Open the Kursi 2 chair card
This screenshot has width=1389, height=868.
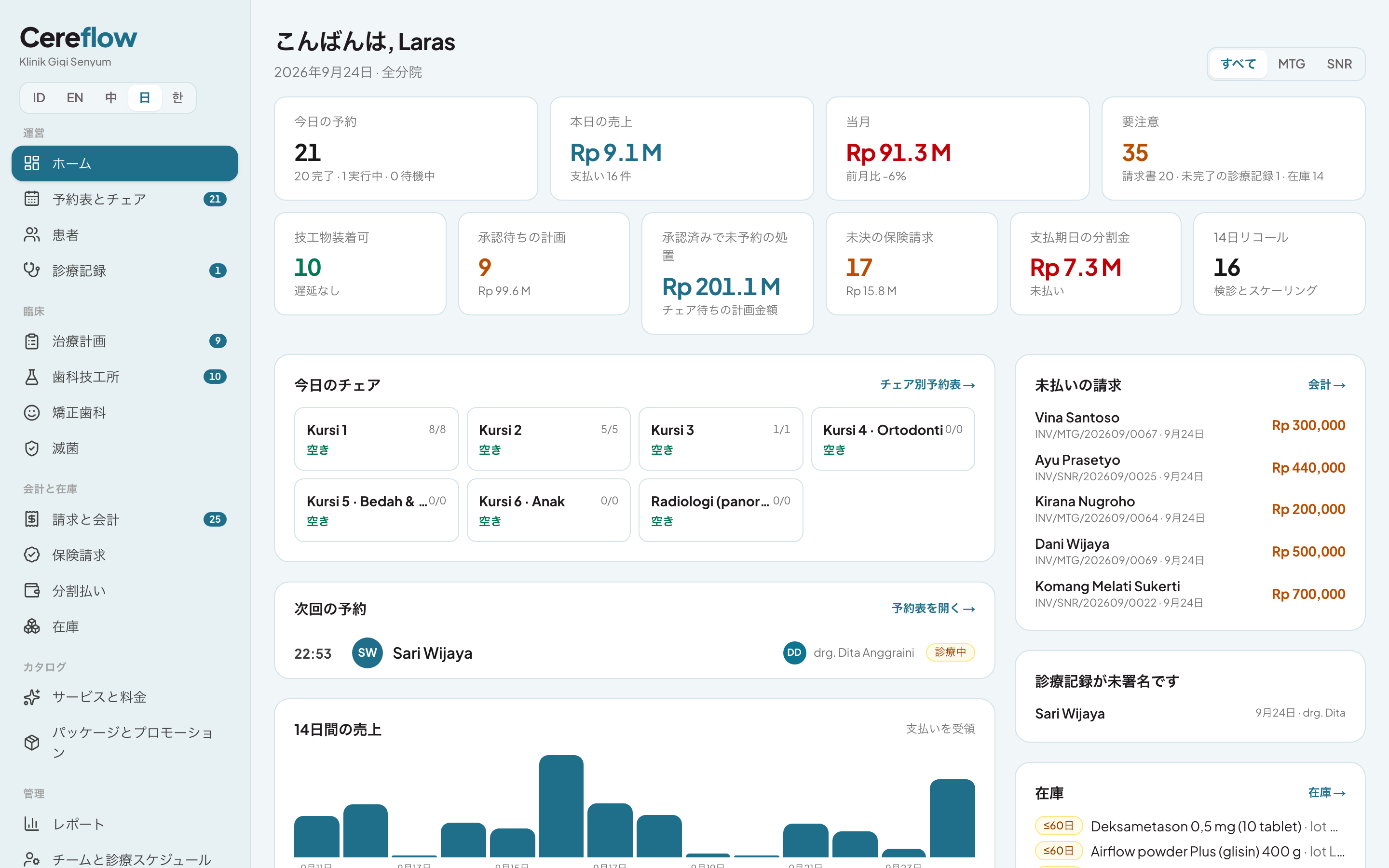coord(548,439)
